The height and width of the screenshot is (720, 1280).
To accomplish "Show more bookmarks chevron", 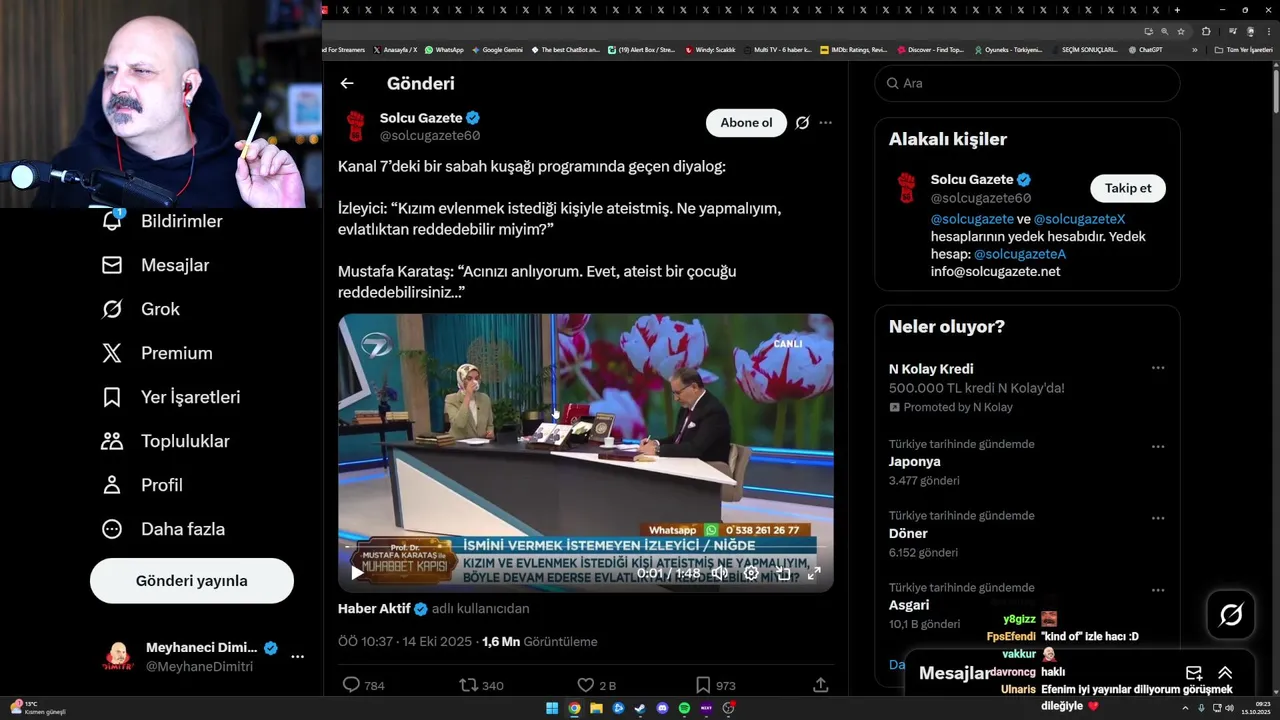I will tap(1194, 50).
